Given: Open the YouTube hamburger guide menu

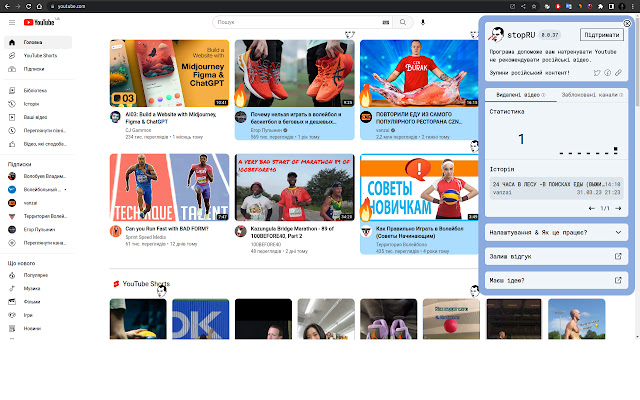Looking at the screenshot, I should pos(12,22).
